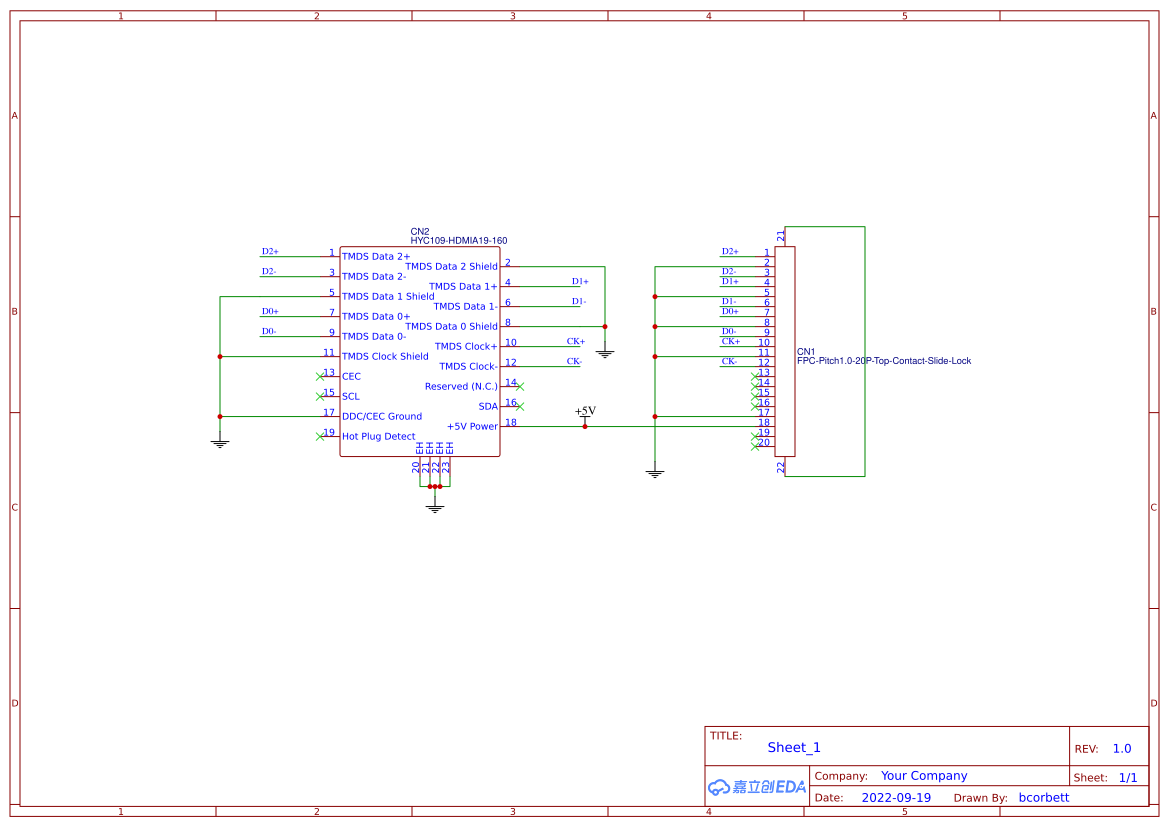Select the +5V power symbol
The image size is (1169, 827).
click(x=585, y=412)
